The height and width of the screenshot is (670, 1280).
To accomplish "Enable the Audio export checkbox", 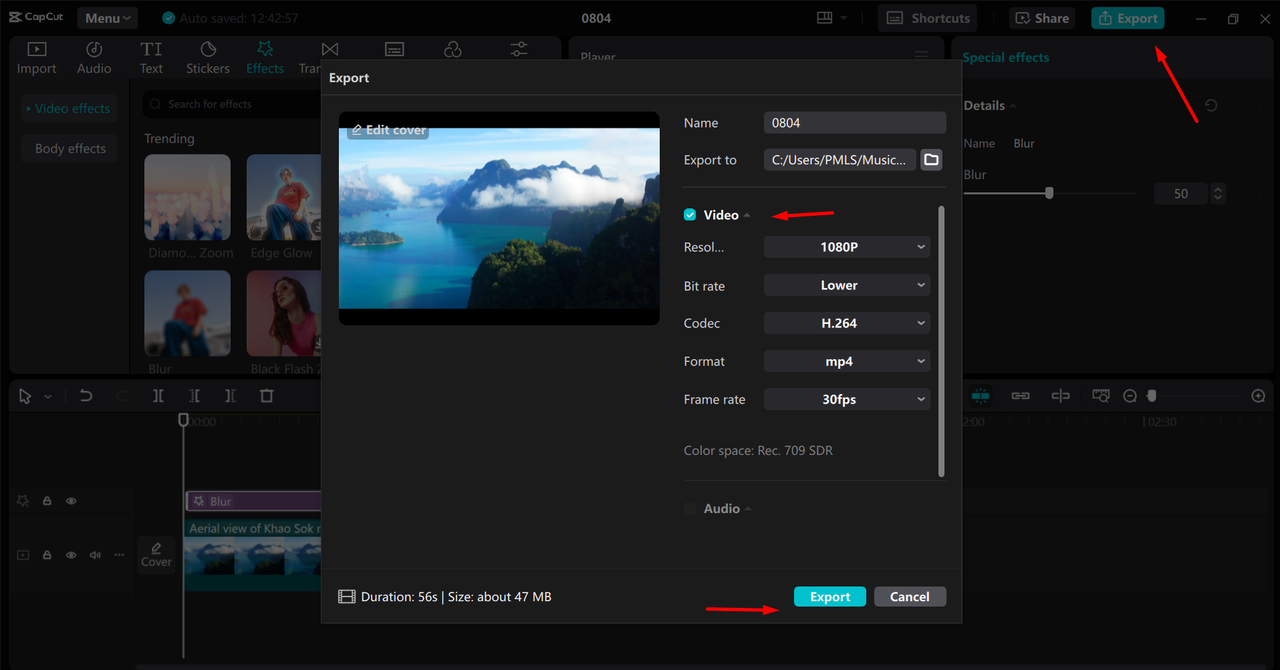I will click(690, 509).
